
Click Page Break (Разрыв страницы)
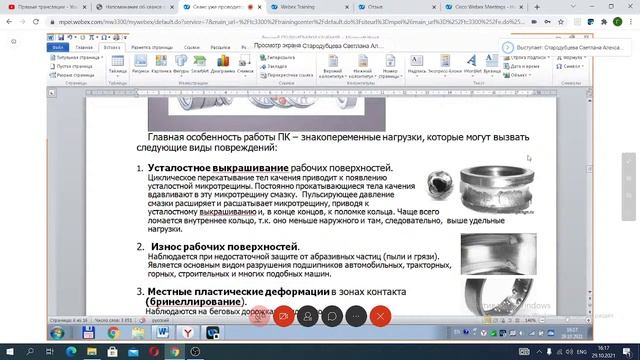[x=72, y=75]
